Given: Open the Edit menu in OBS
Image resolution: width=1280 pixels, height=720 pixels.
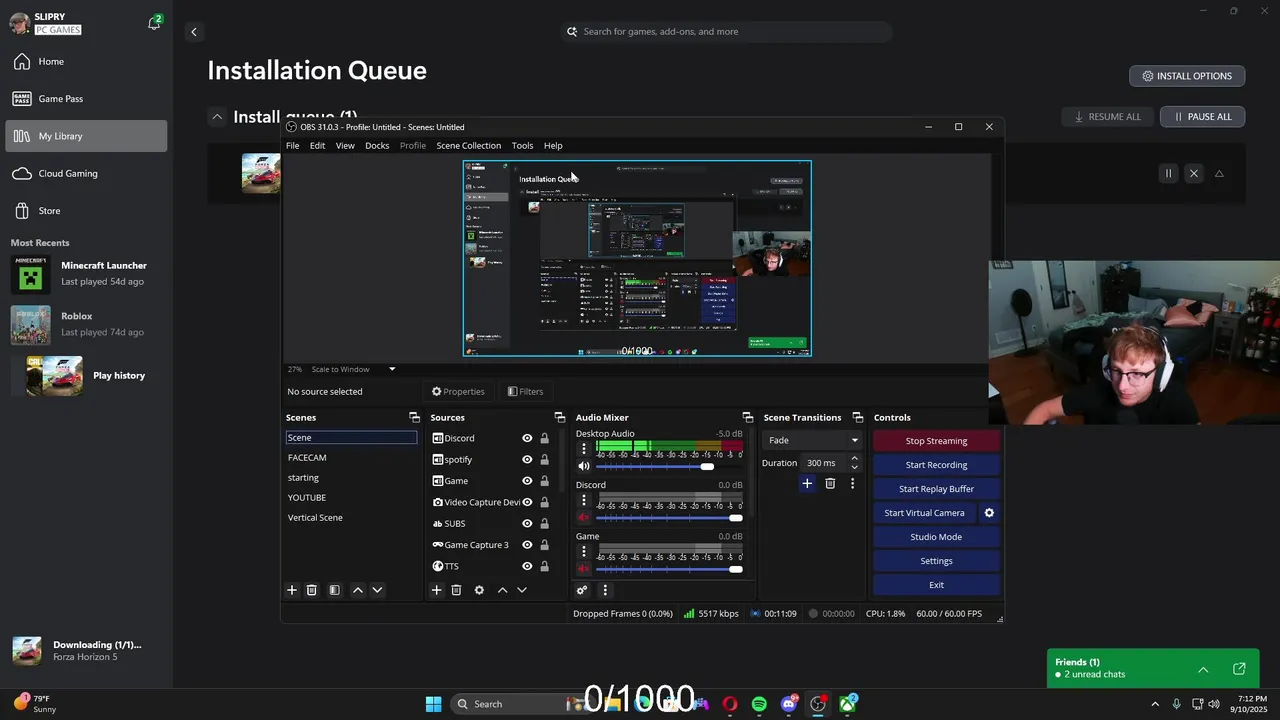Looking at the screenshot, I should pos(317,146).
